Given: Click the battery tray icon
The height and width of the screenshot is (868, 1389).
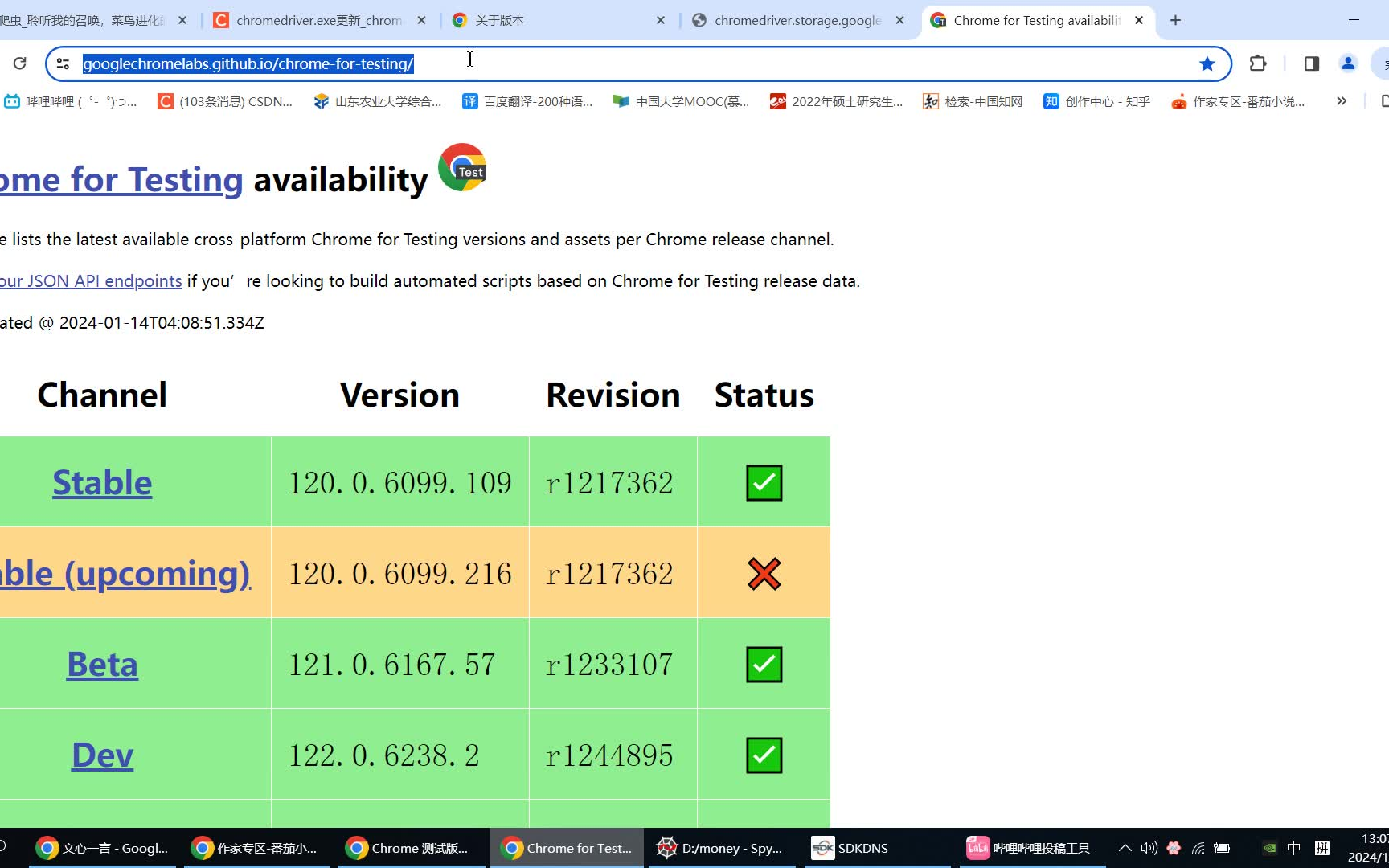Looking at the screenshot, I should click(x=1222, y=848).
